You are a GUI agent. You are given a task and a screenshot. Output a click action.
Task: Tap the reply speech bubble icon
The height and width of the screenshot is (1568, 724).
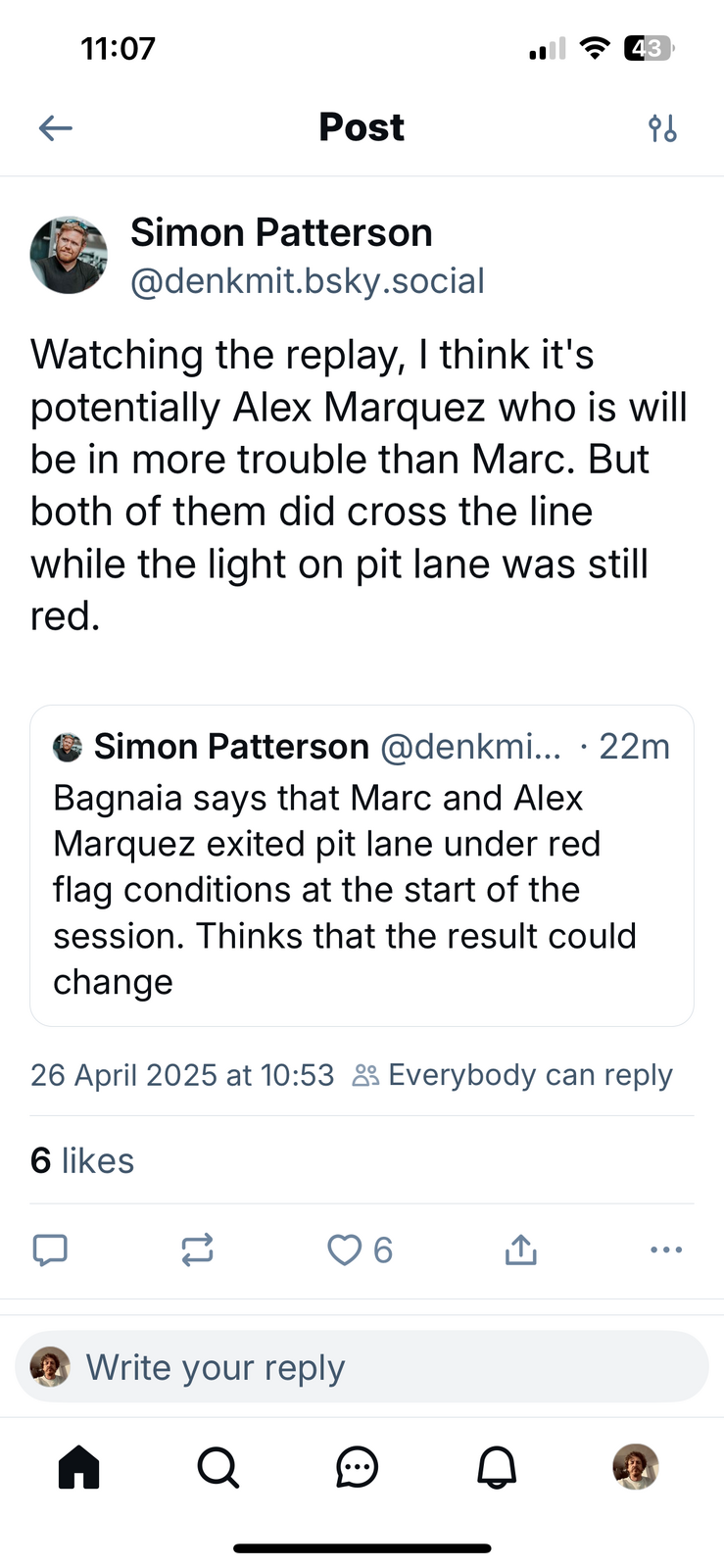click(51, 1249)
